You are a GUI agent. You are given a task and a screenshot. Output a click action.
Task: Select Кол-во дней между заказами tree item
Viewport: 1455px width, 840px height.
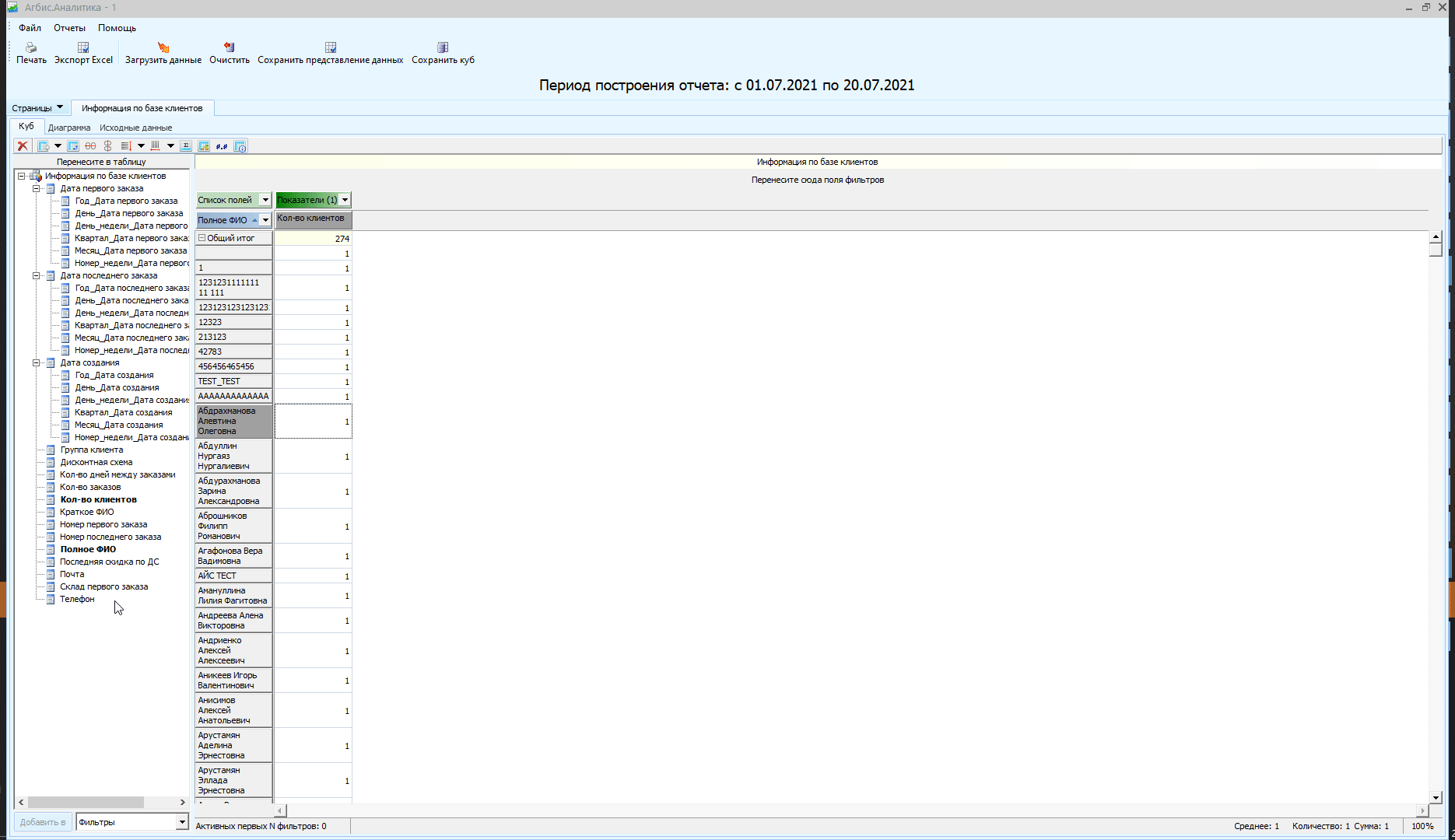click(117, 474)
